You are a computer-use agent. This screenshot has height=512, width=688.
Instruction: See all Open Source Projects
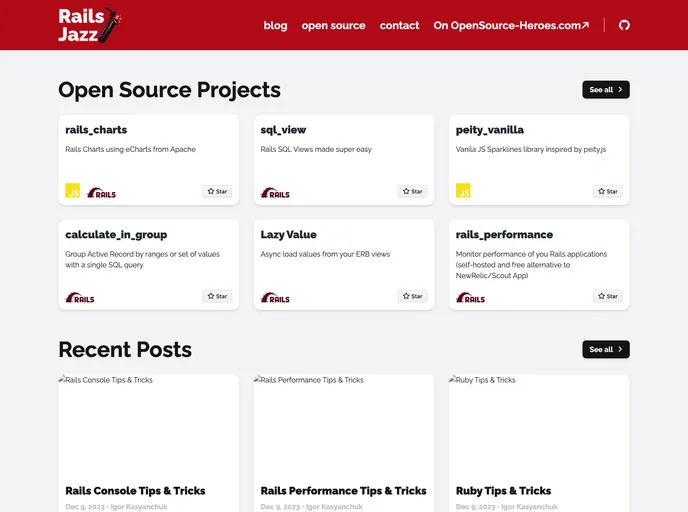pos(606,90)
